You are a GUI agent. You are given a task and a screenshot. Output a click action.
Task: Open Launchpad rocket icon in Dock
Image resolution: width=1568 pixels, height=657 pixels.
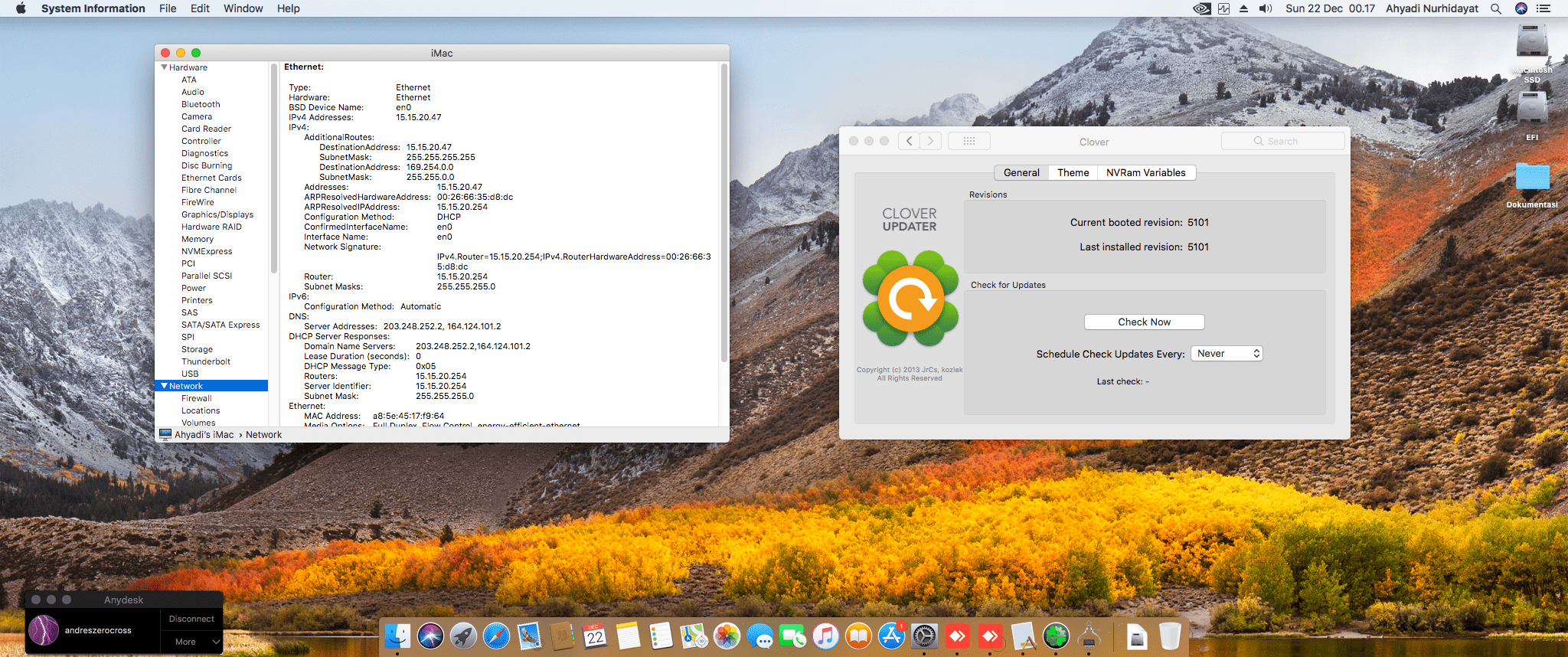tap(463, 636)
